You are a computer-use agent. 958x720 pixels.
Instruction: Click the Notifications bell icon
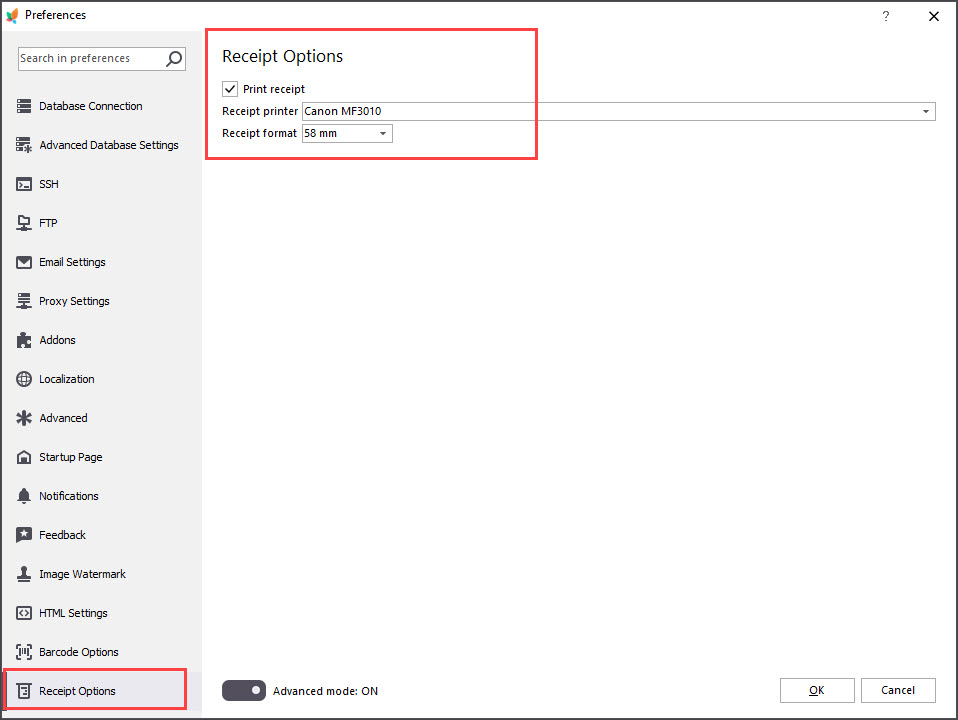click(x=24, y=496)
